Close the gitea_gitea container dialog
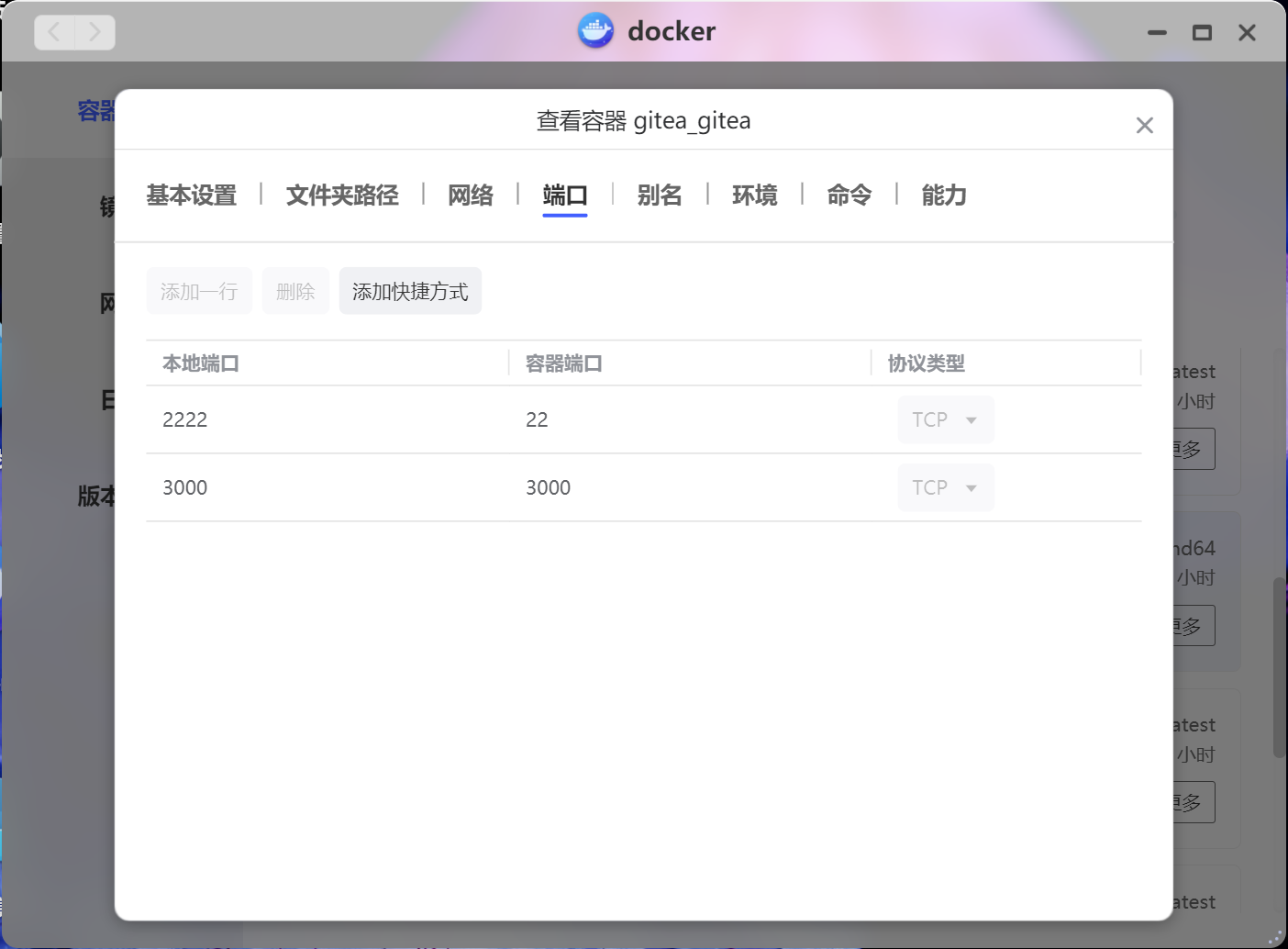Image resolution: width=1288 pixels, height=949 pixels. pos(1144,126)
